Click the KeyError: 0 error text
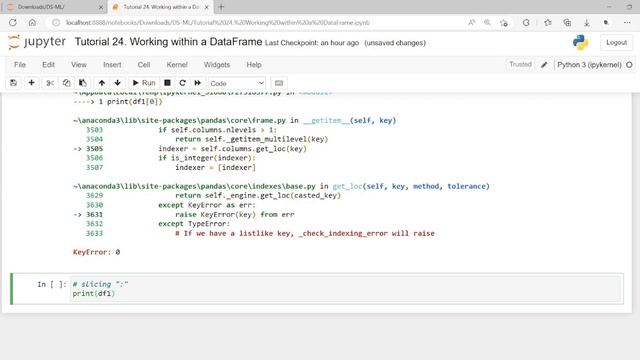This screenshot has width=640, height=360. [96, 252]
